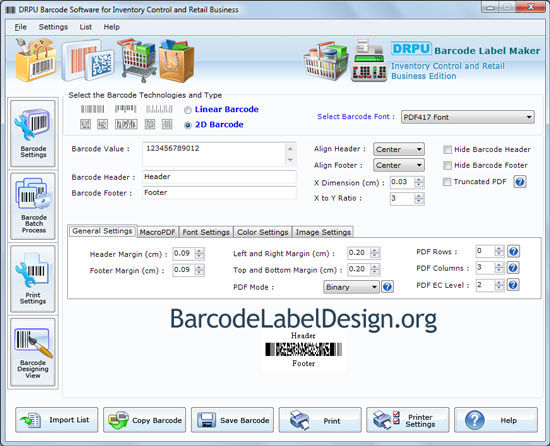Click the second 2D barcode sample icon

[102, 124]
